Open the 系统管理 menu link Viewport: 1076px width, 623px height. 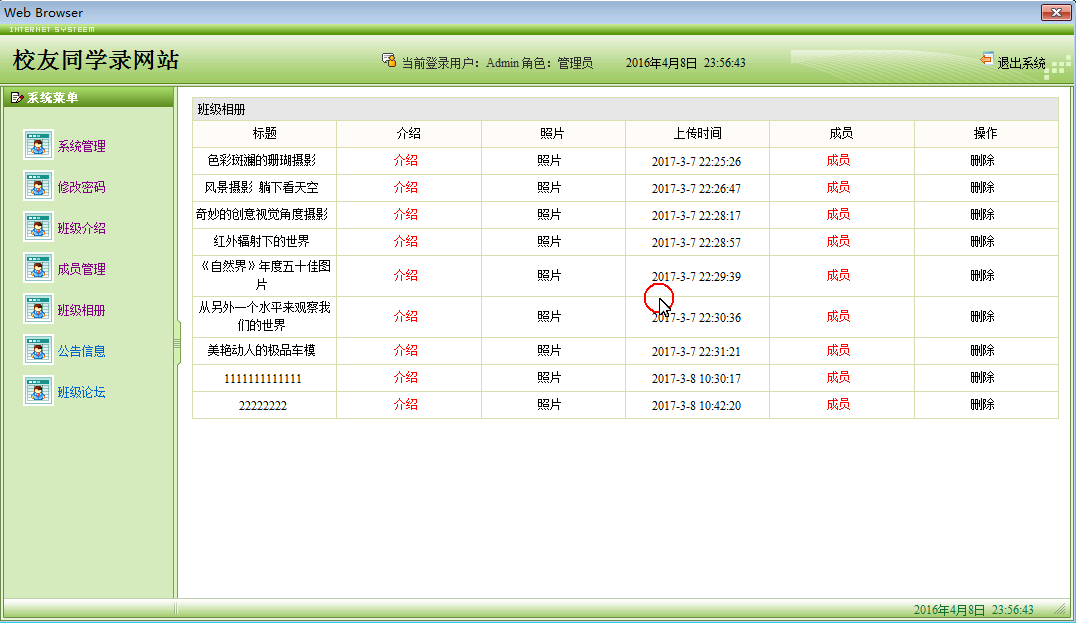pyautogui.click(x=81, y=146)
